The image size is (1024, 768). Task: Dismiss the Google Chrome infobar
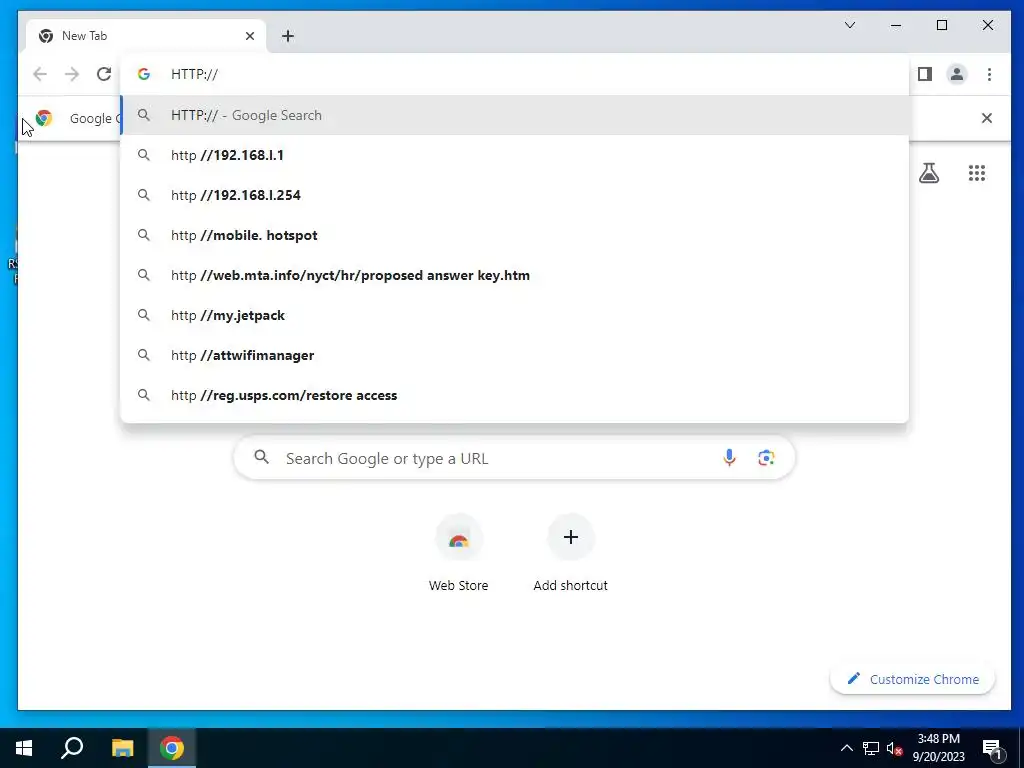click(x=987, y=118)
